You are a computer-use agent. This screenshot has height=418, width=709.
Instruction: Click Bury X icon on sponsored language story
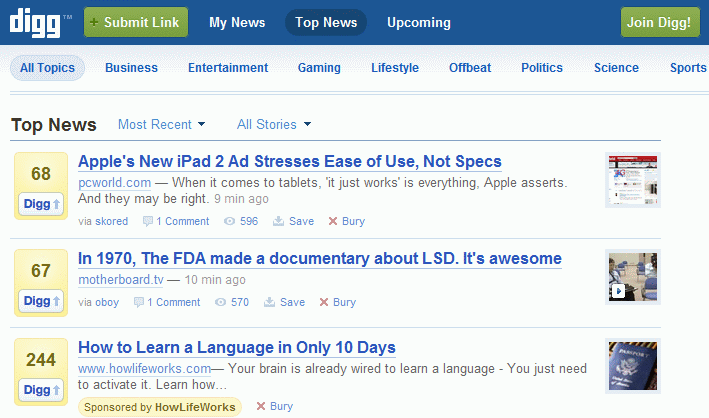pyautogui.click(x=260, y=406)
